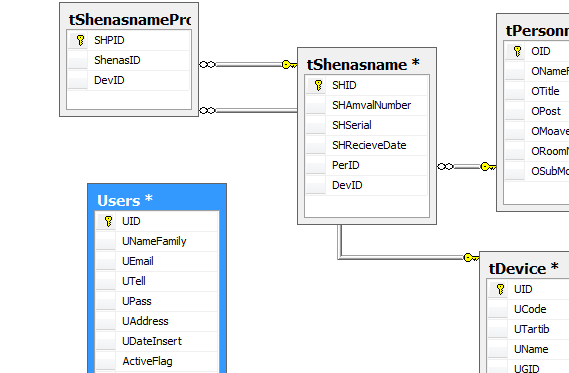Select the SHAmvalNumber column
Image resolution: width=569 pixels, height=373 pixels.
point(367,105)
